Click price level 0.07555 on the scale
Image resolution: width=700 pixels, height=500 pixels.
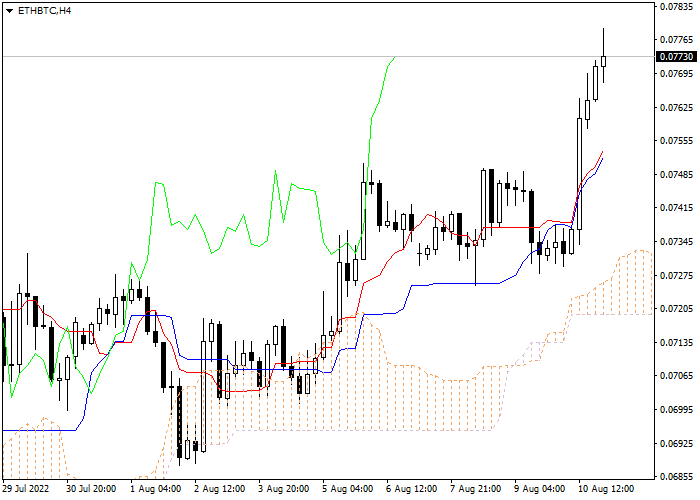[677, 141]
